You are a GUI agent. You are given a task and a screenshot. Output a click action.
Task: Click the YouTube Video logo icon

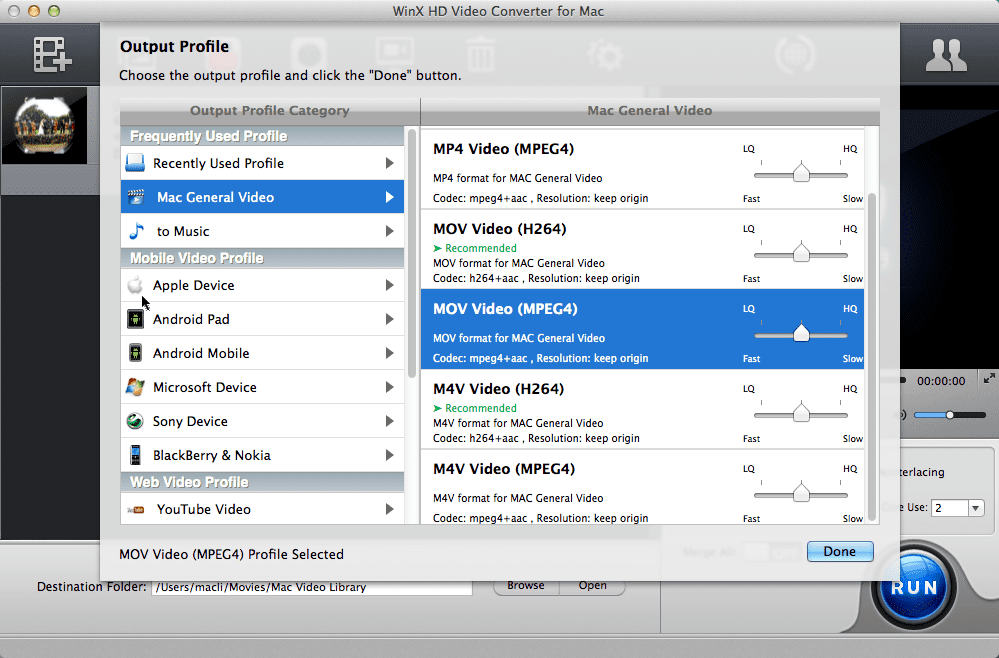pos(136,510)
